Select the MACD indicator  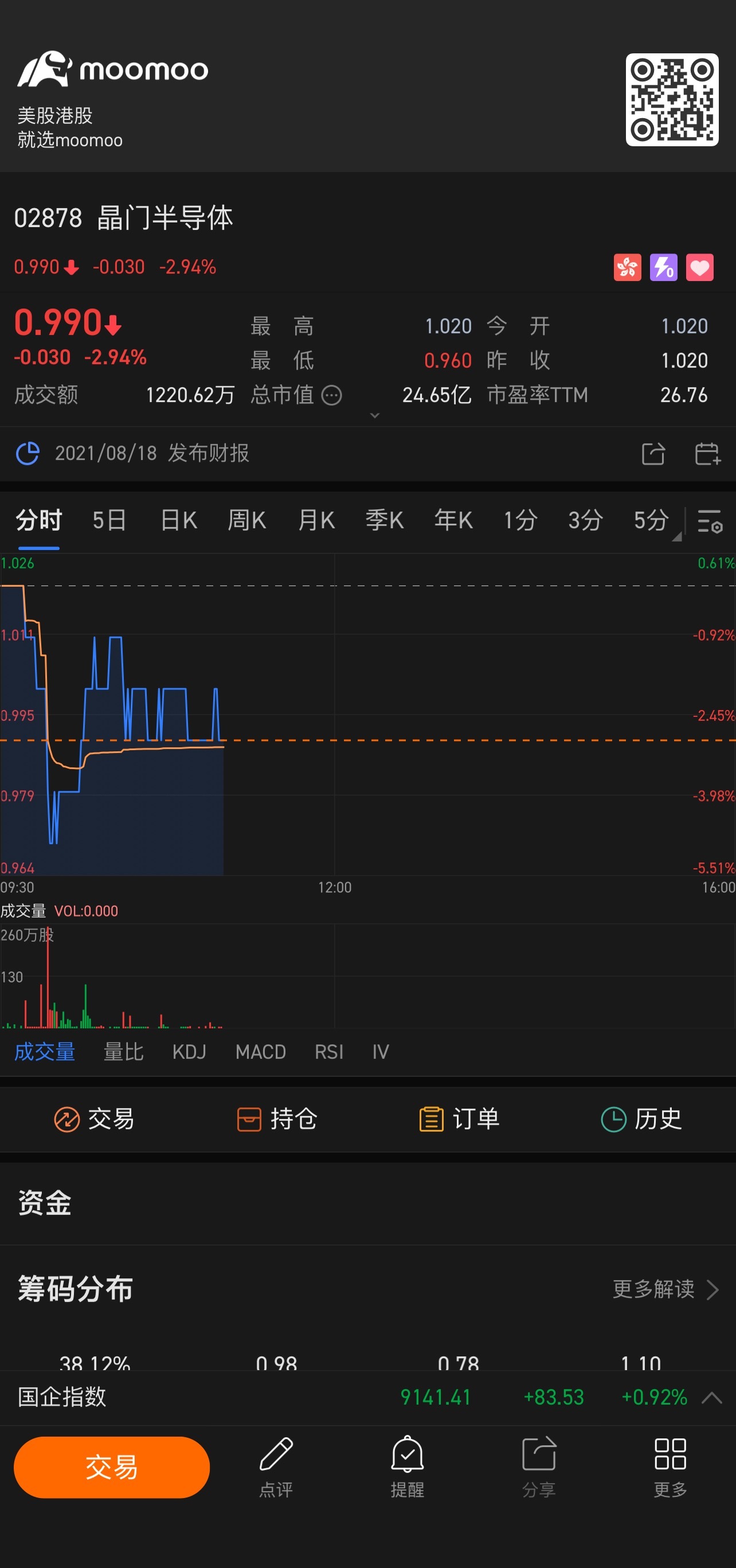(260, 1051)
